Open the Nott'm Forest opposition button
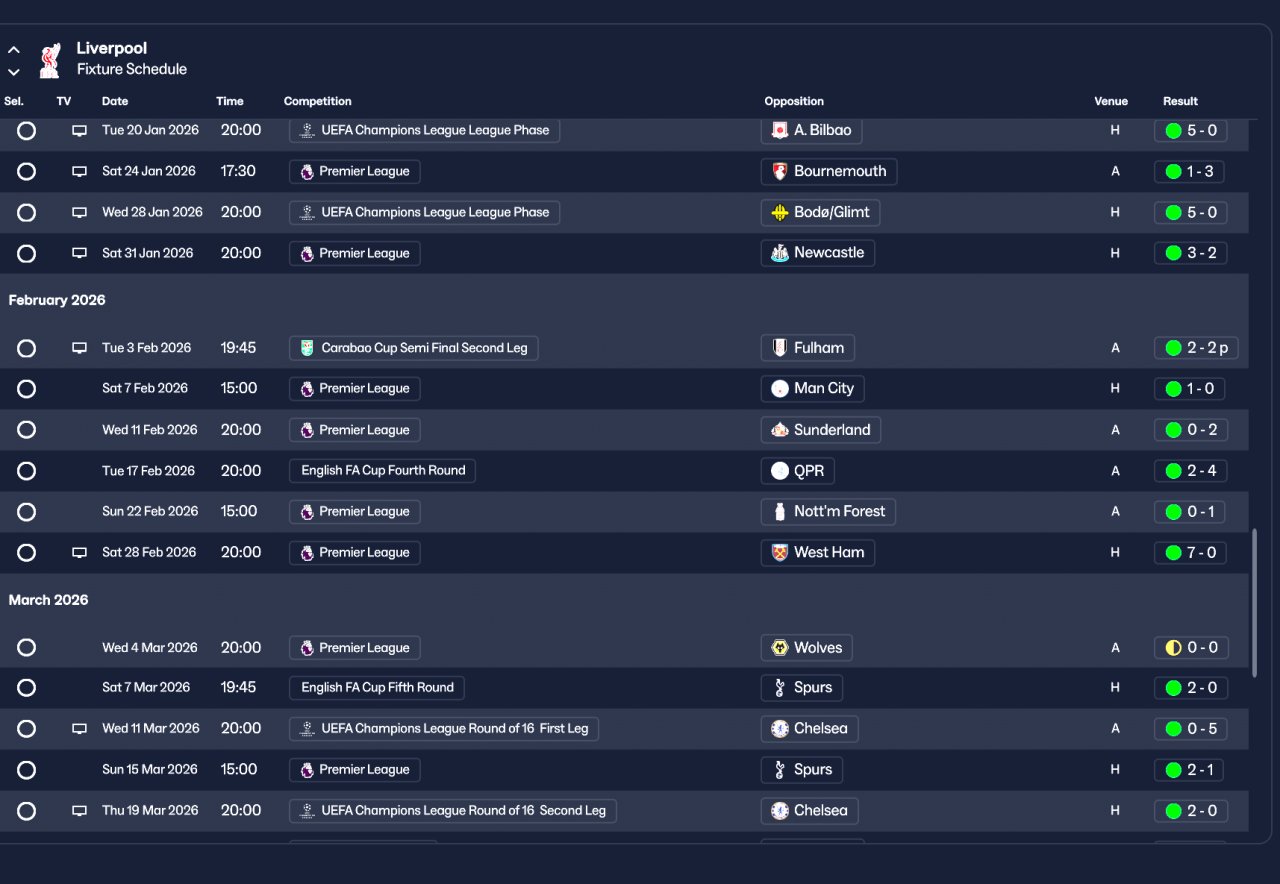 tap(828, 512)
